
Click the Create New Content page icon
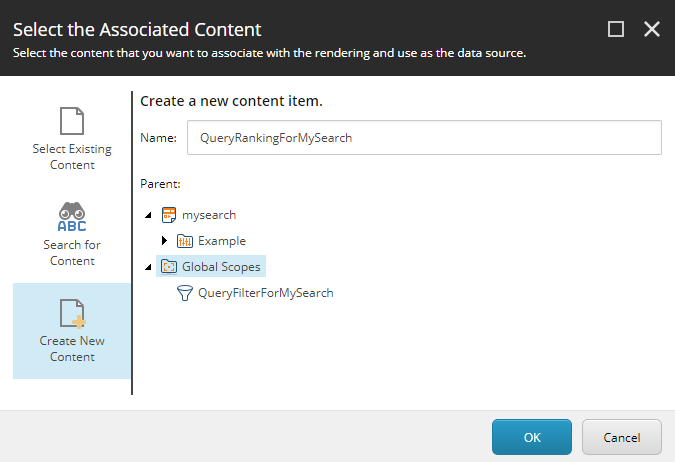(x=72, y=313)
